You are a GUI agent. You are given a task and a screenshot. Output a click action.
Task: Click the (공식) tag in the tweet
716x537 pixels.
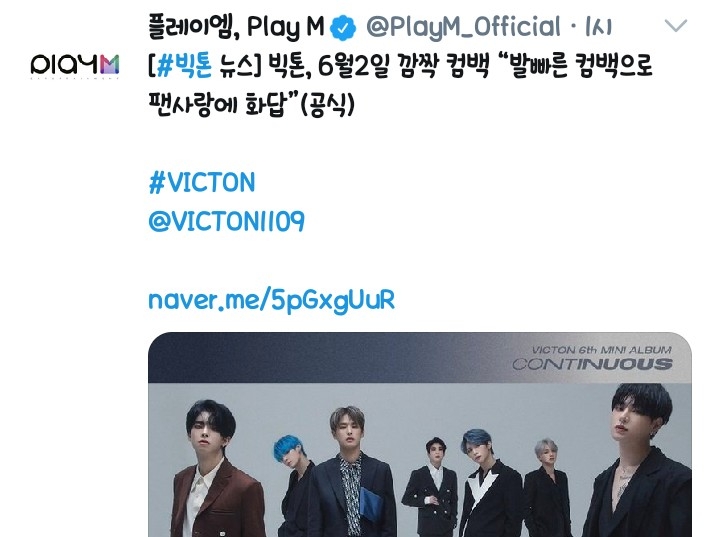click(x=327, y=105)
